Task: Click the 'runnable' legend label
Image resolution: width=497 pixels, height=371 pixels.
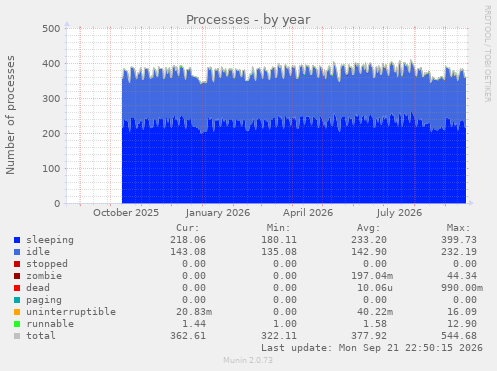Action: coord(50,324)
